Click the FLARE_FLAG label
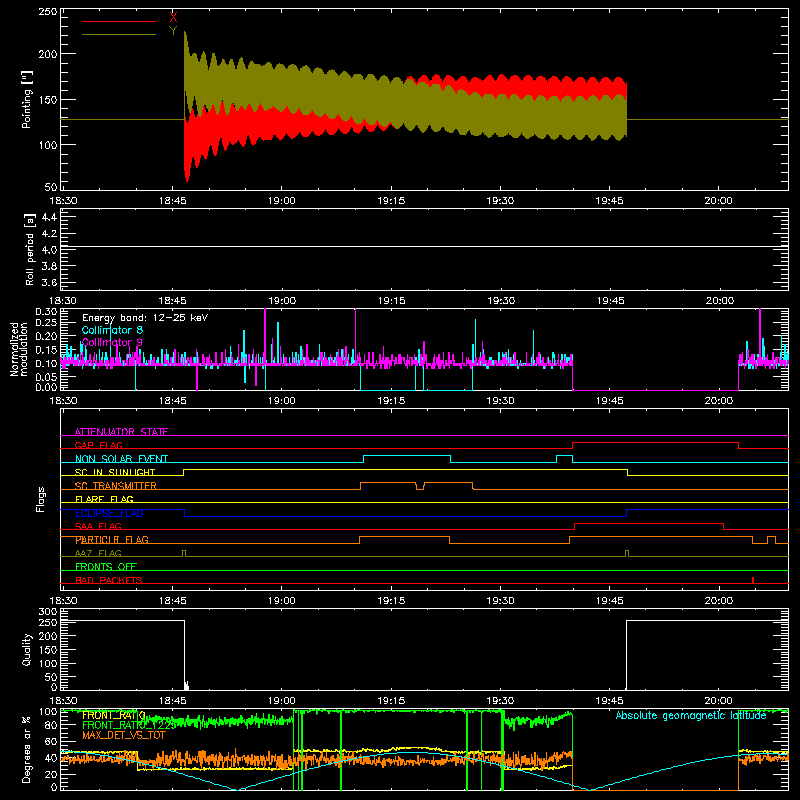 pos(104,499)
